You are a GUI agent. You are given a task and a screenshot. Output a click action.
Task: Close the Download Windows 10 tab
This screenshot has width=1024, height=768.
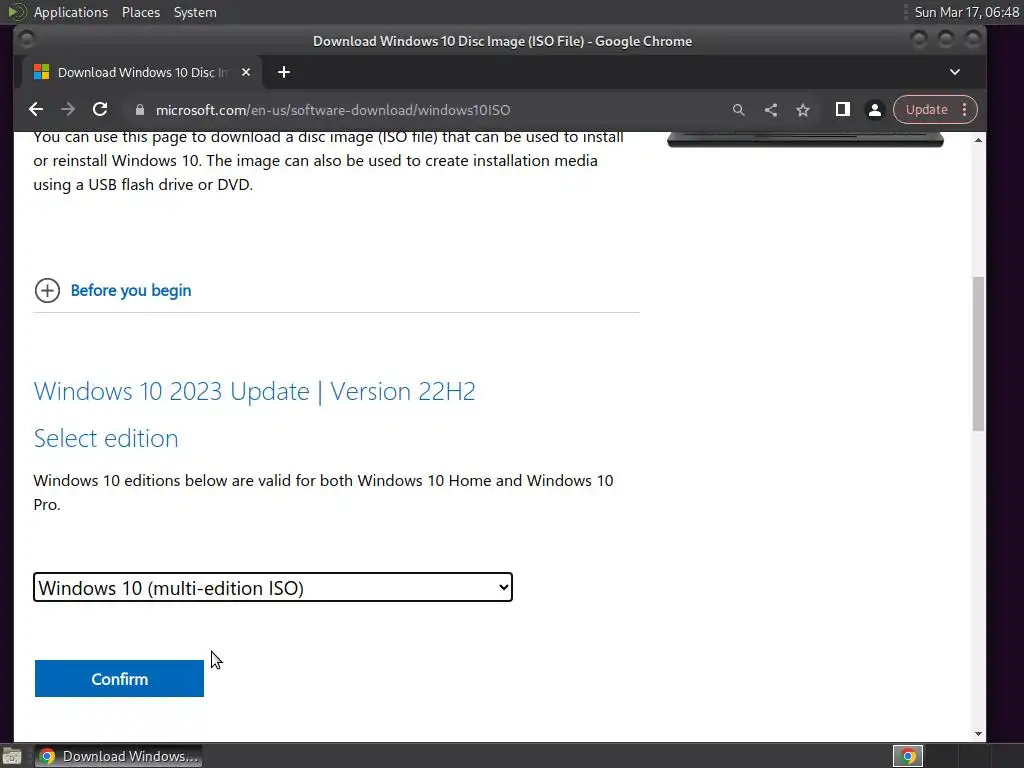click(x=246, y=72)
